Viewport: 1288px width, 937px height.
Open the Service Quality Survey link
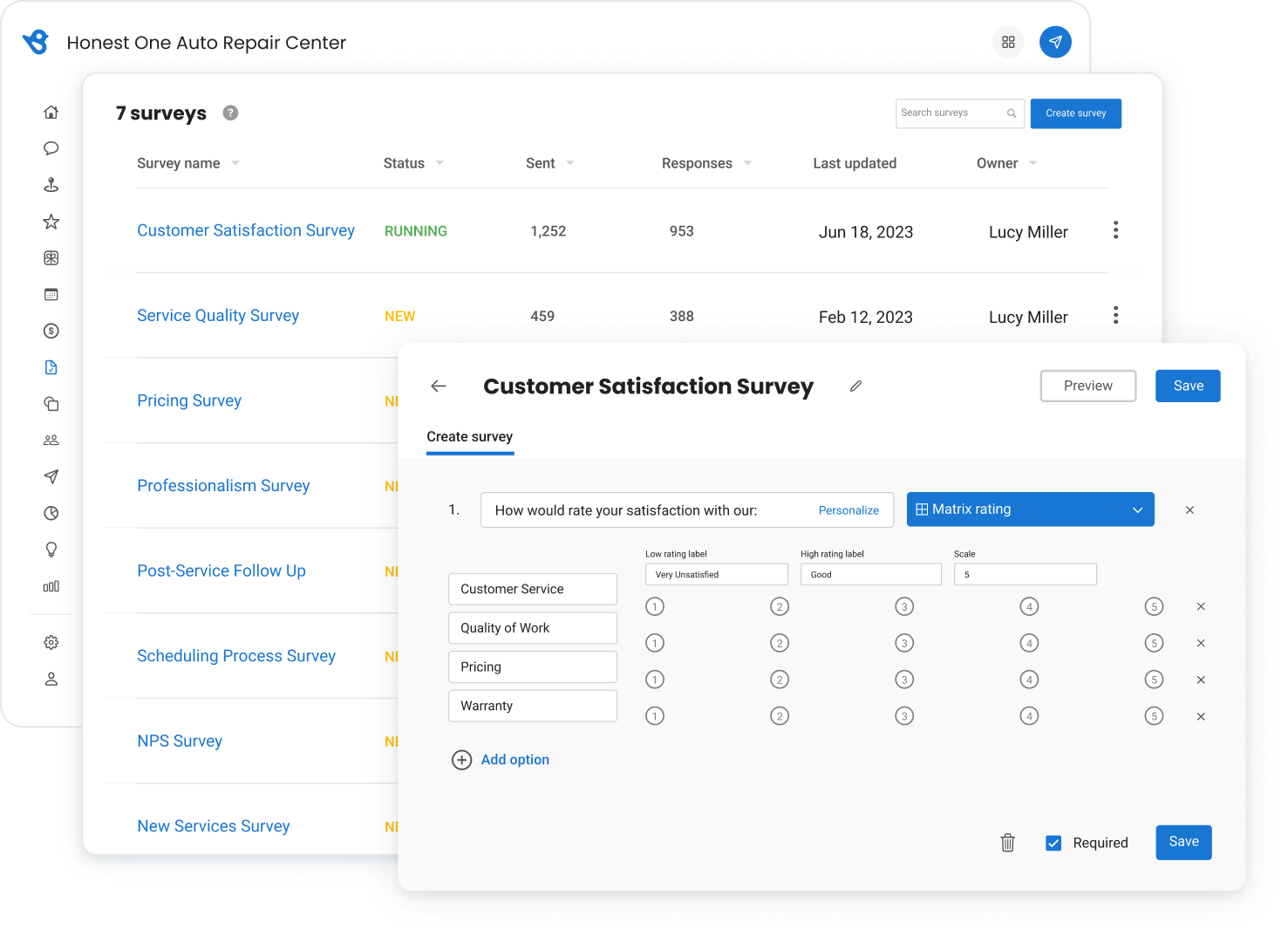click(x=218, y=315)
